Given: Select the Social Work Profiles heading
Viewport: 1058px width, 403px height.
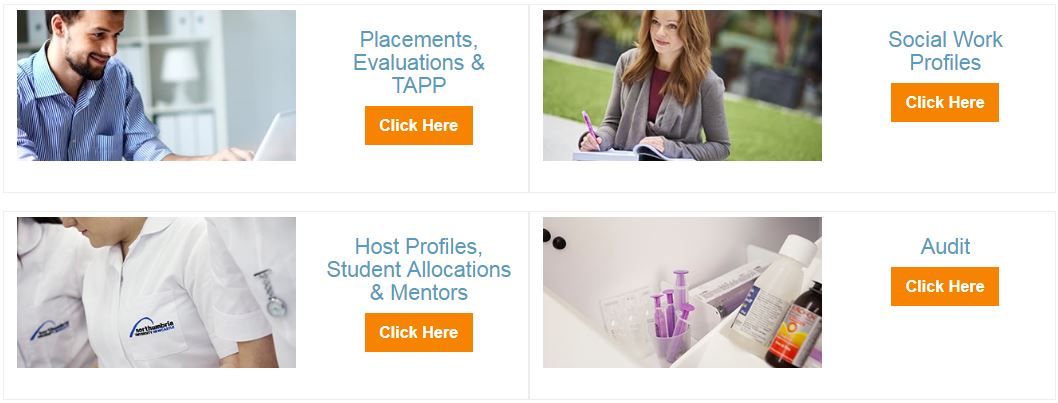Looking at the screenshot, I should pos(945,51).
